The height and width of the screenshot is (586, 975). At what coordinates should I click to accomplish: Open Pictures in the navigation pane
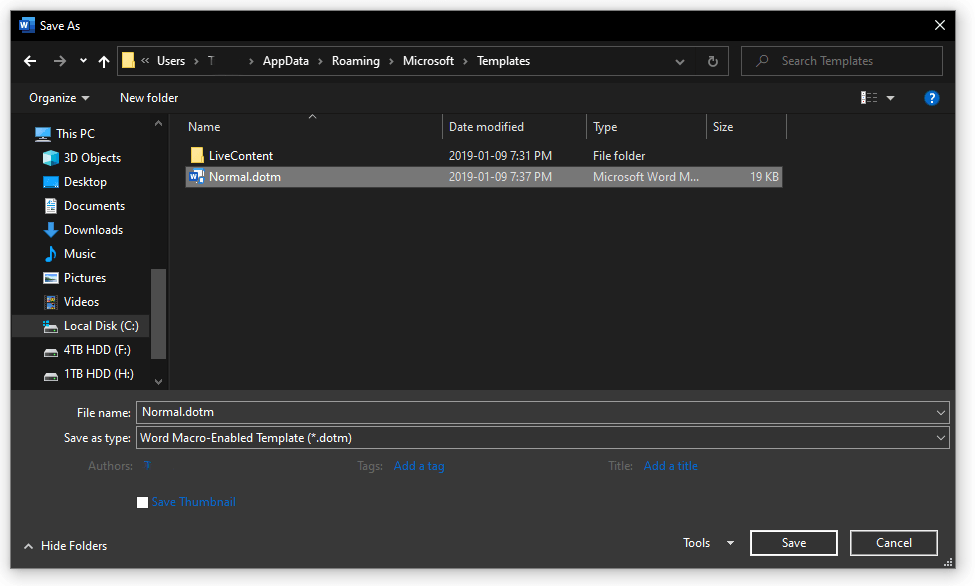[85, 277]
